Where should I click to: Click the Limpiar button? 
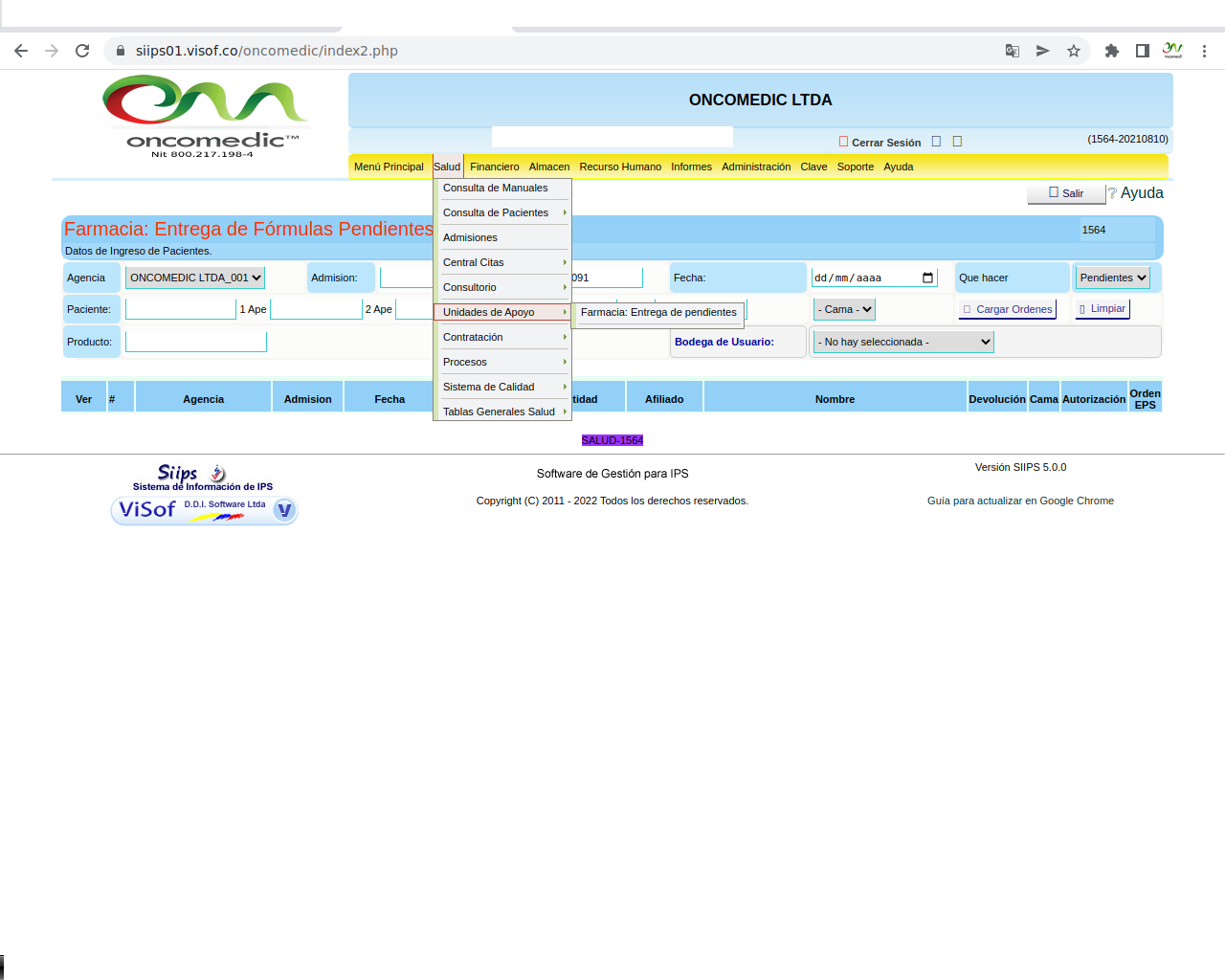(x=1102, y=309)
